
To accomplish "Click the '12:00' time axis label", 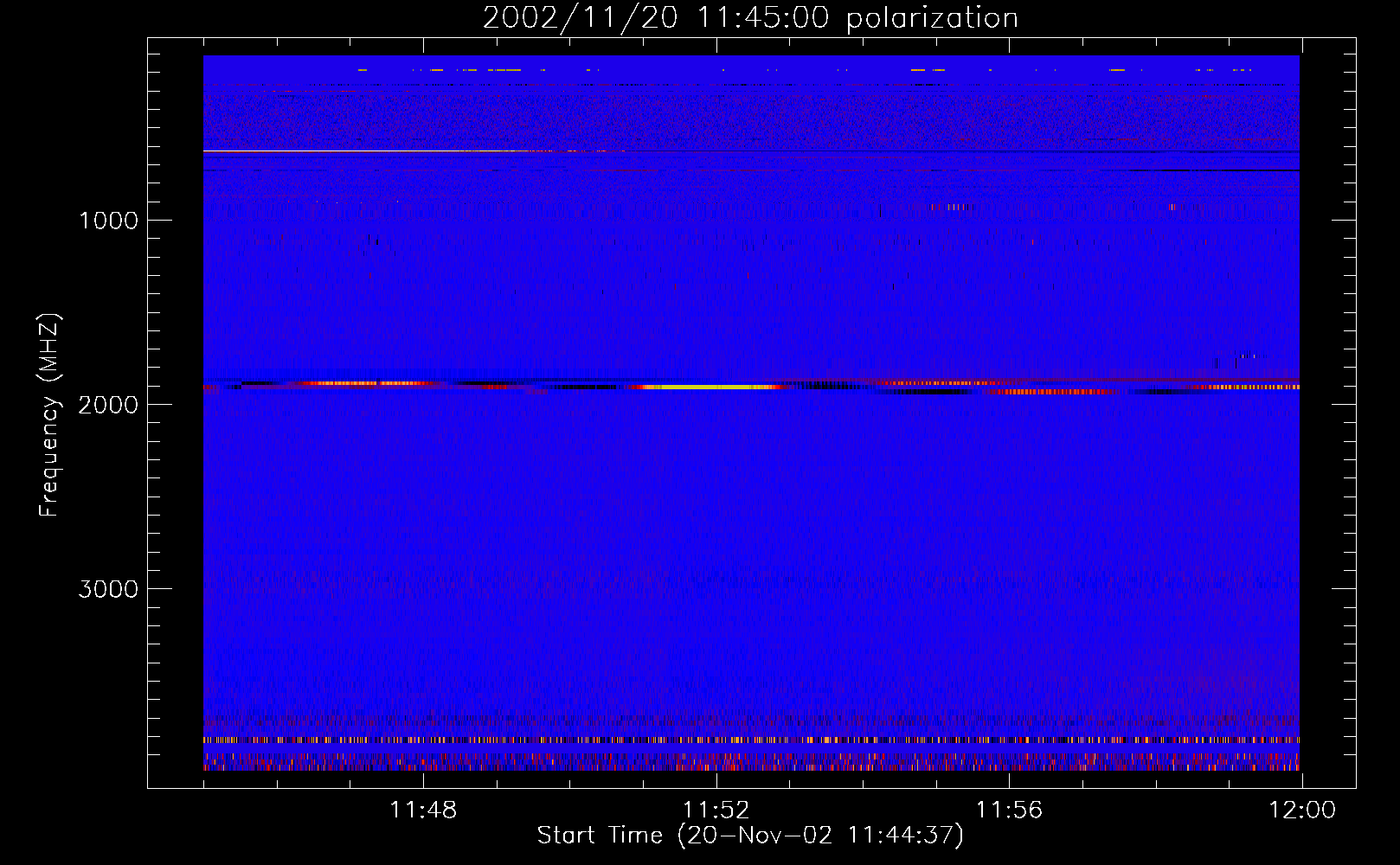I will (1302, 811).
